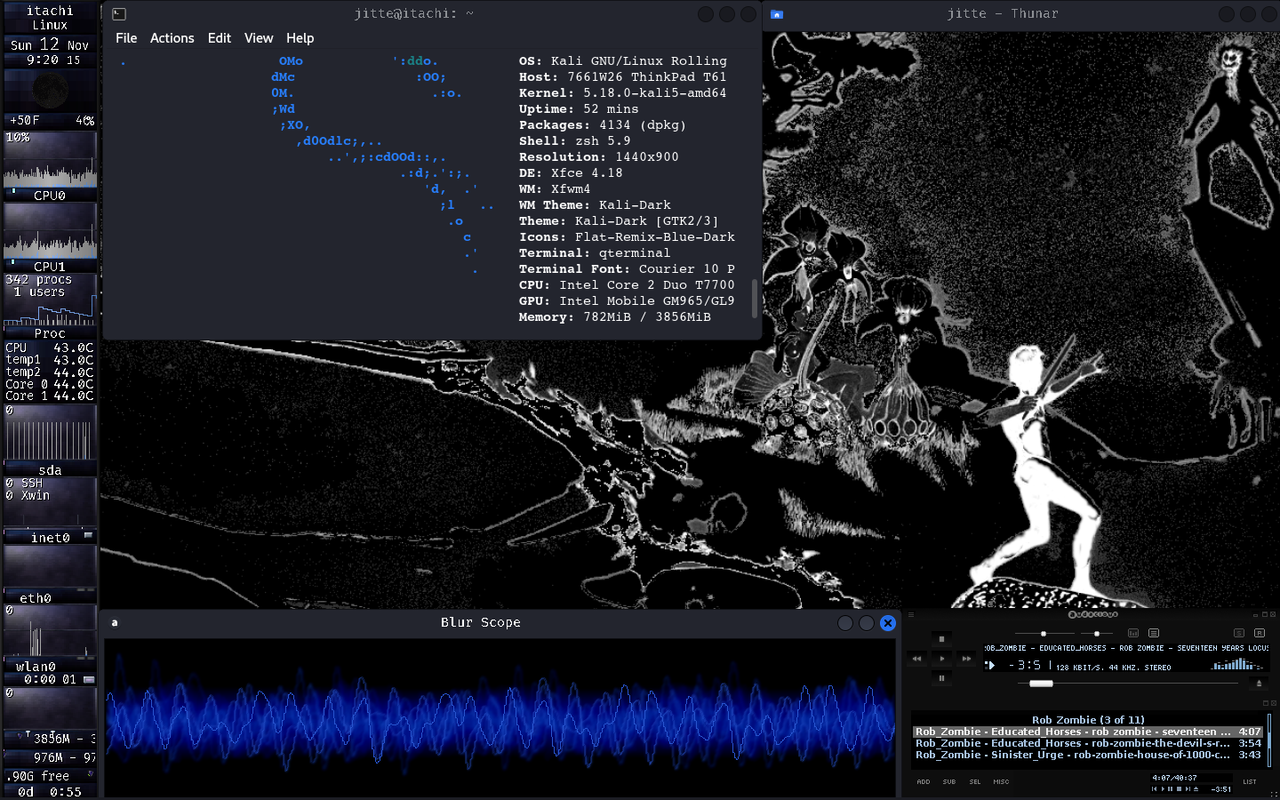Click the gkrellm date and clock panel
This screenshot has height=800, width=1280.
(50, 52)
